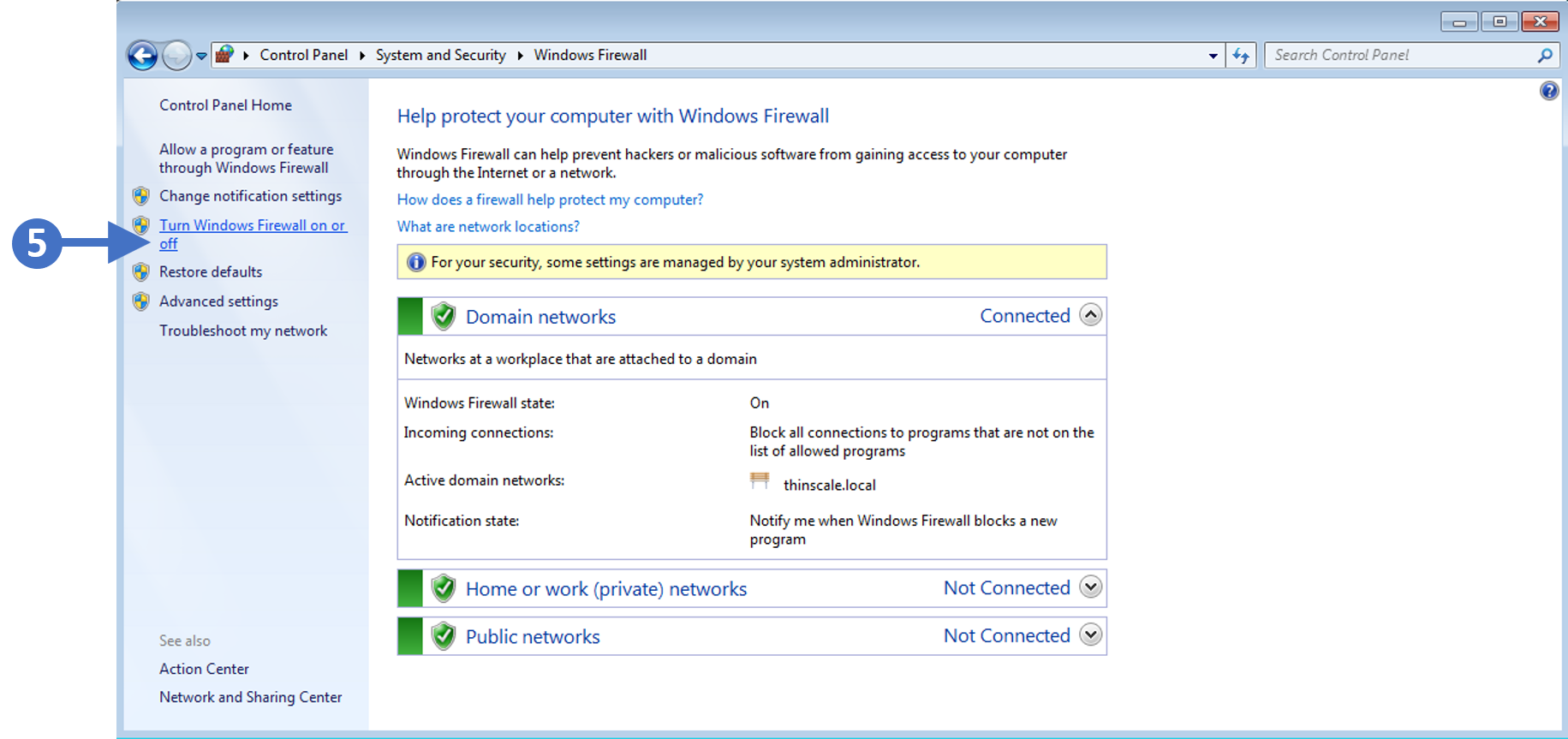The height and width of the screenshot is (739, 1568).
Task: Click the Control Panel firewall icon in address bar
Action: tap(224, 55)
